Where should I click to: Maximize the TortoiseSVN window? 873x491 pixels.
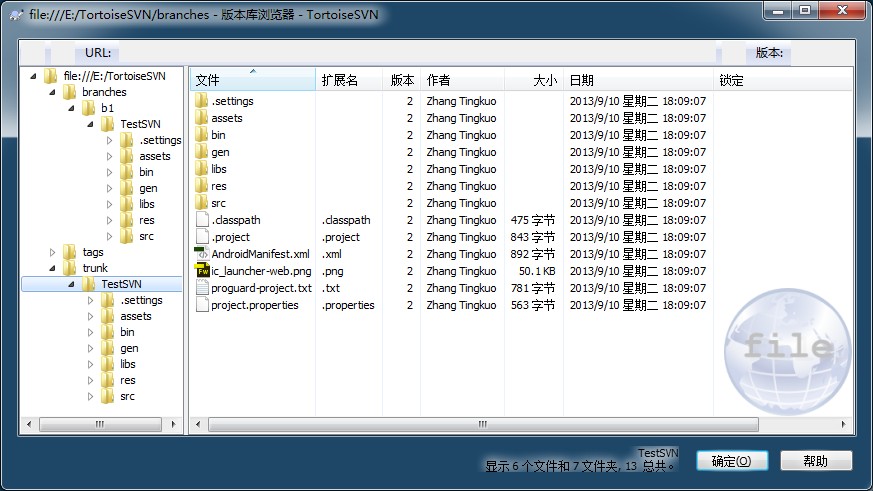pos(805,11)
